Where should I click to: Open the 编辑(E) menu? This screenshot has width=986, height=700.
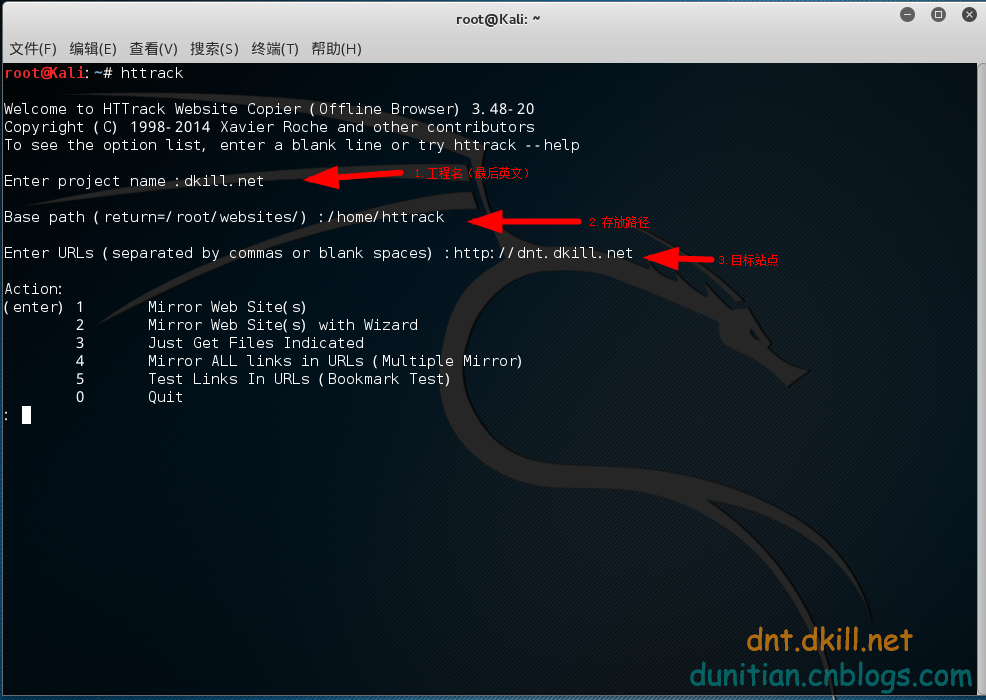click(92, 48)
